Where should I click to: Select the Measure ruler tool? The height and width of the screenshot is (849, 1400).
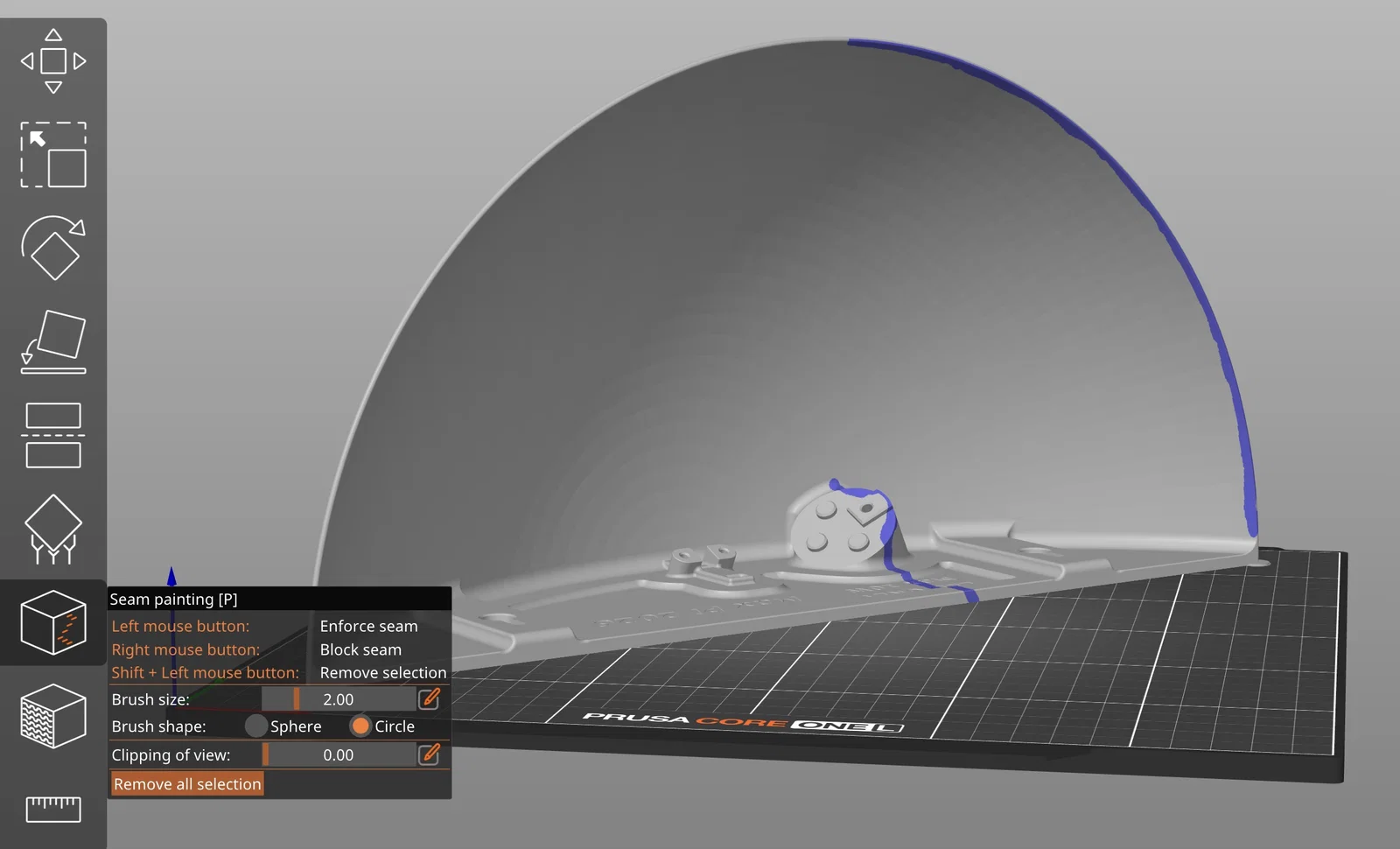[x=53, y=809]
